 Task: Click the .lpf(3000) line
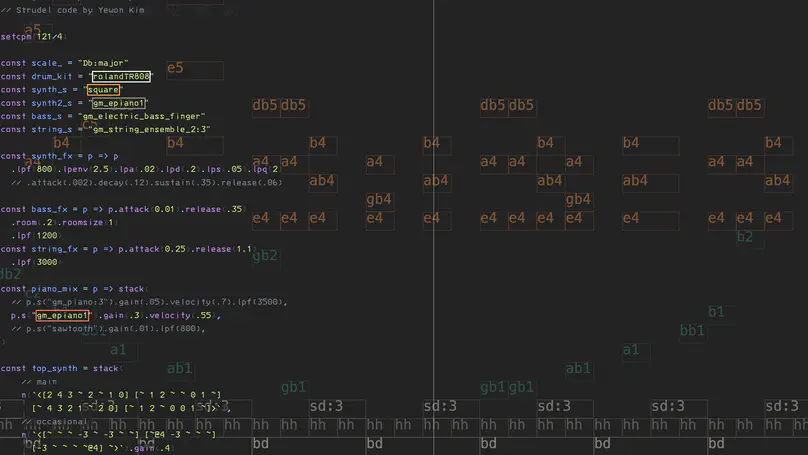click(36, 262)
